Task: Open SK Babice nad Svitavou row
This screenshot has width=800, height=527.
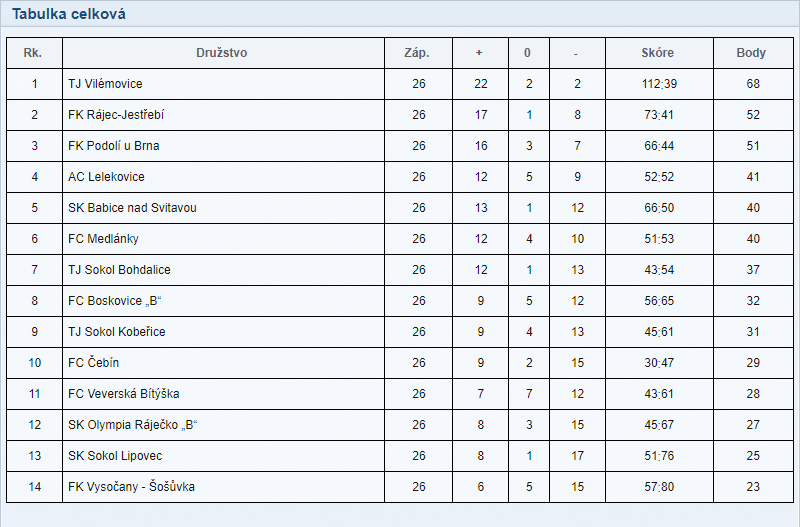Action: [132, 208]
